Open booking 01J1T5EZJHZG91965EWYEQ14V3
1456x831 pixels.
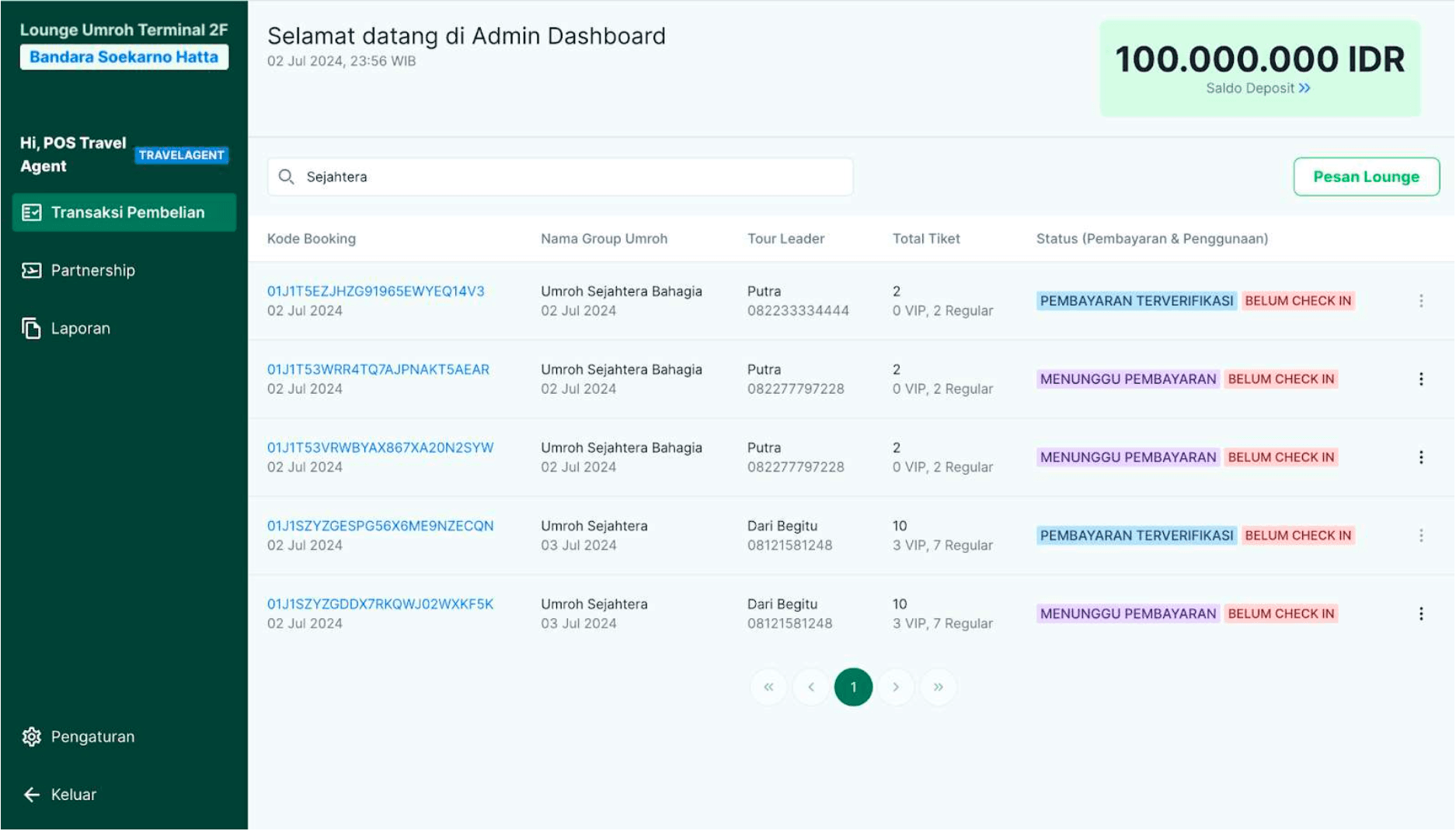(375, 291)
